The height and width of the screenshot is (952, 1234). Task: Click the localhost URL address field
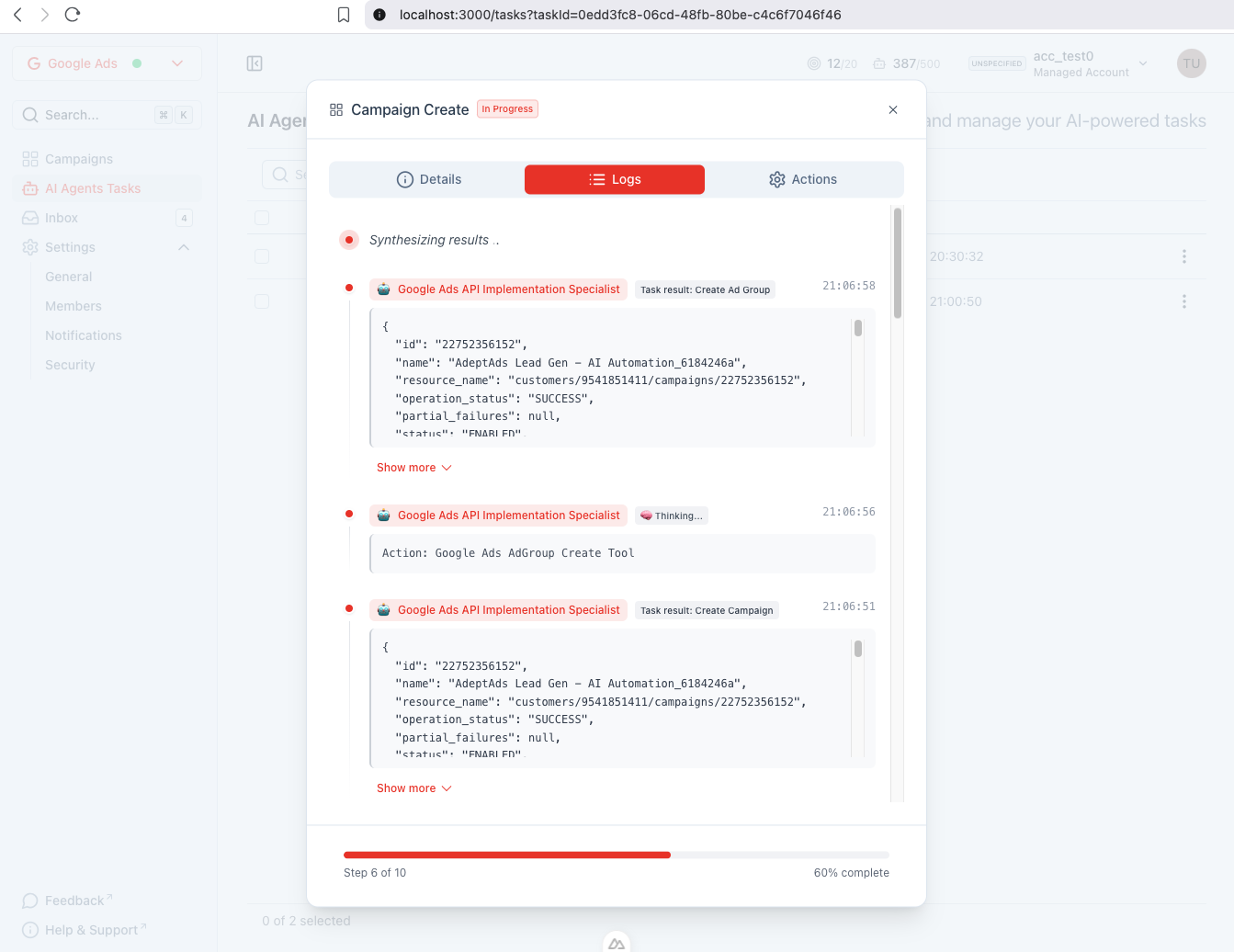(620, 15)
